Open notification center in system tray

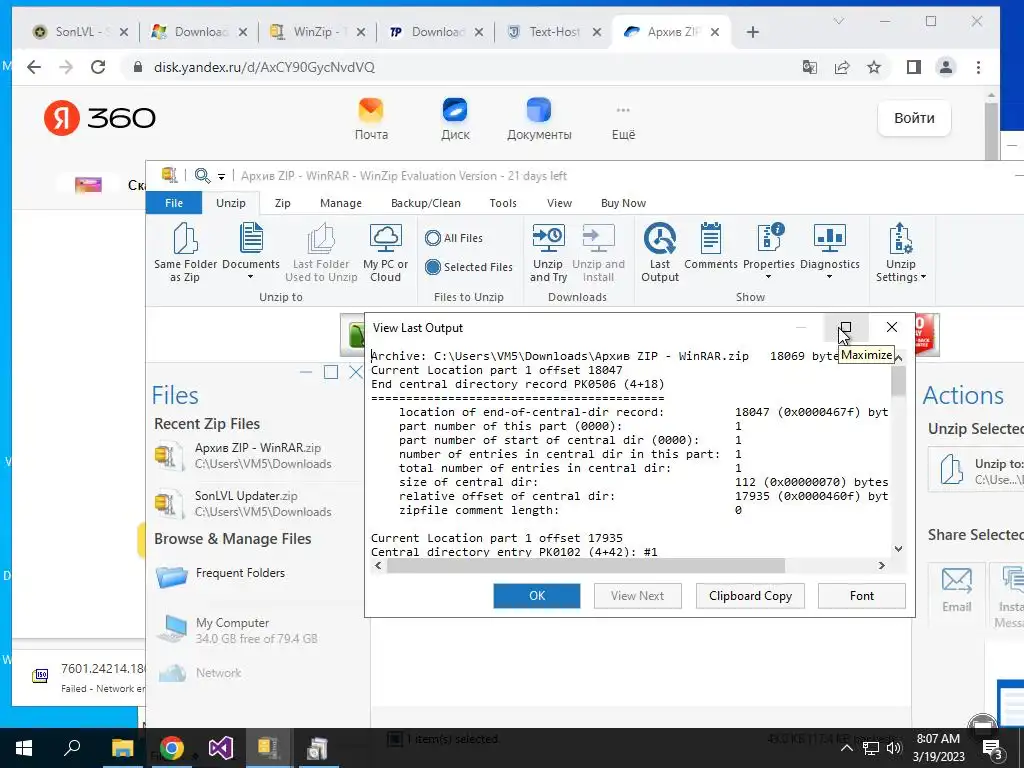[993, 749]
